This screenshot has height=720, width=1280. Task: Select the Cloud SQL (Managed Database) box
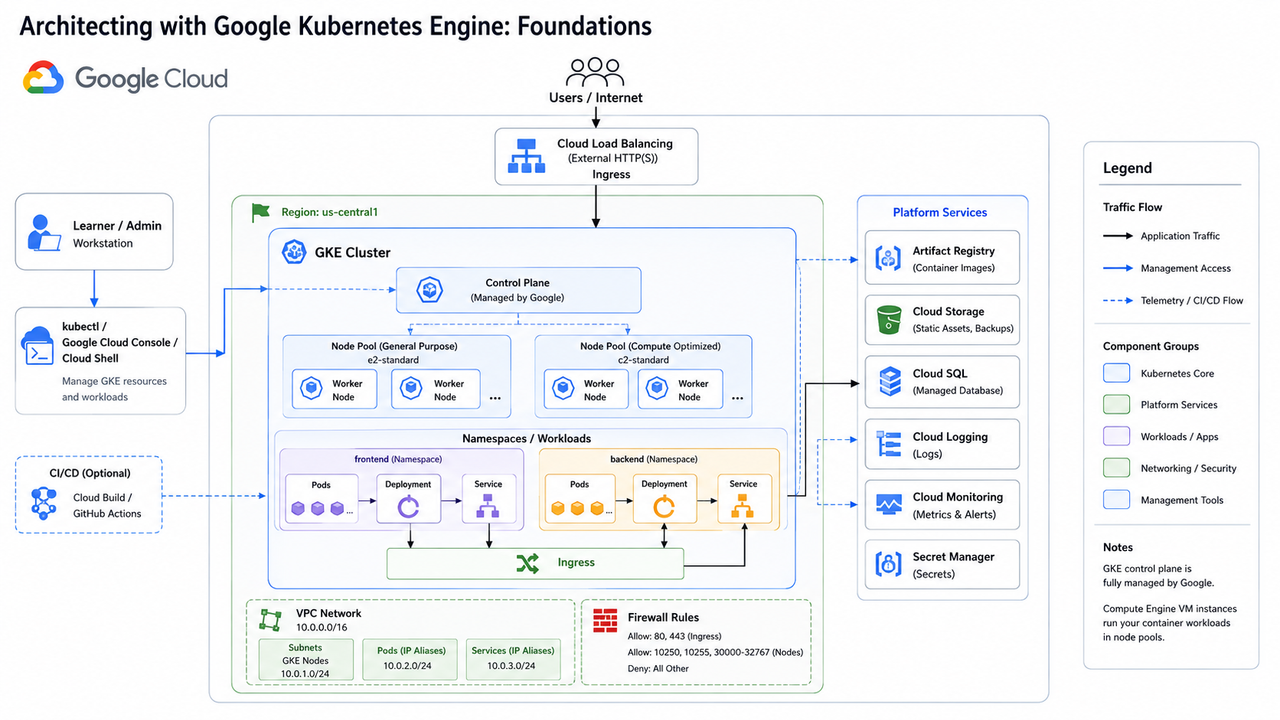tap(942, 382)
